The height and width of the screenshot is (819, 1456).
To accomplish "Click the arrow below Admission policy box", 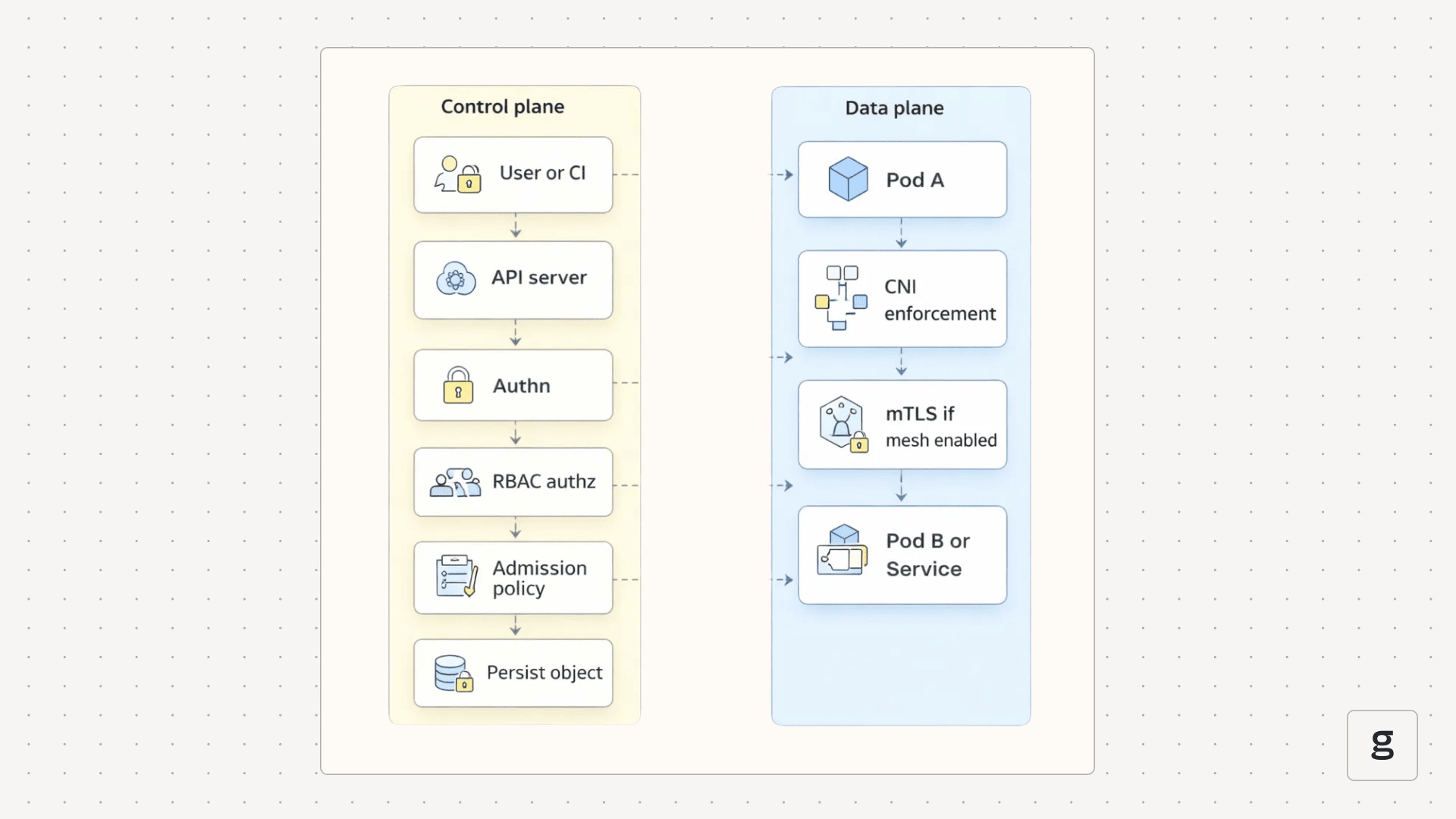I will coord(516,626).
